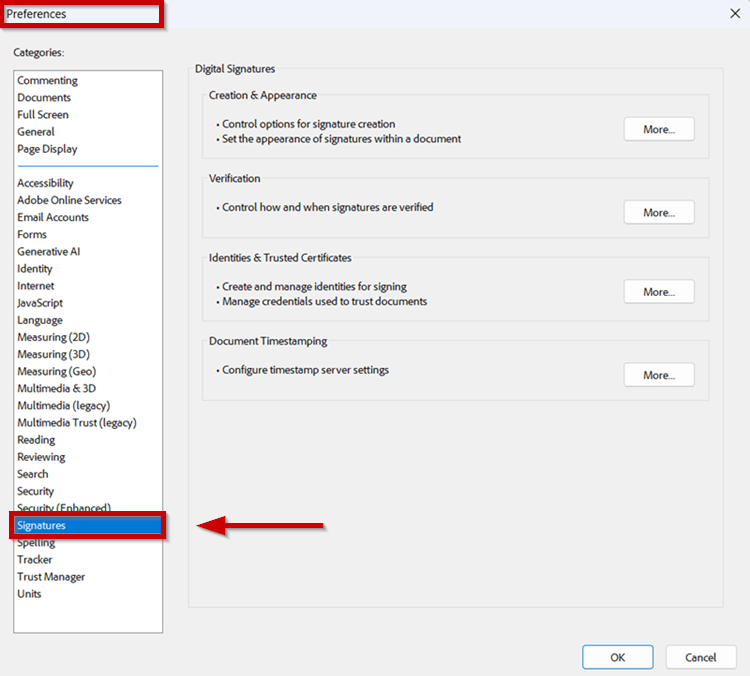Image resolution: width=750 pixels, height=676 pixels.
Task: Open the JavaScript preferences category
Action: 40,303
